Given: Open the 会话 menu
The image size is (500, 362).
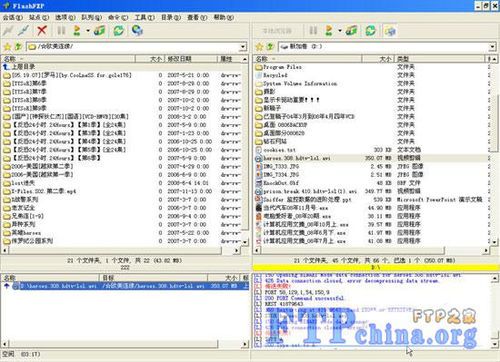Looking at the screenshot, I should pyautogui.click(x=13, y=17).
